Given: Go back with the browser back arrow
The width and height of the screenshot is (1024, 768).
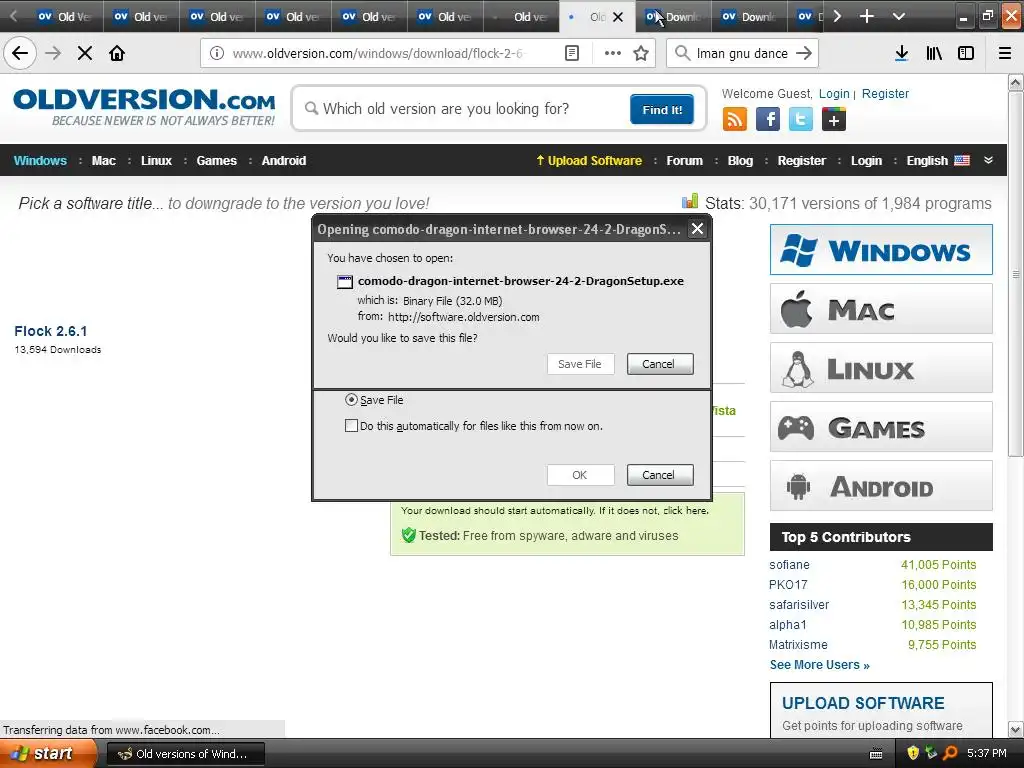Looking at the screenshot, I should [20, 54].
